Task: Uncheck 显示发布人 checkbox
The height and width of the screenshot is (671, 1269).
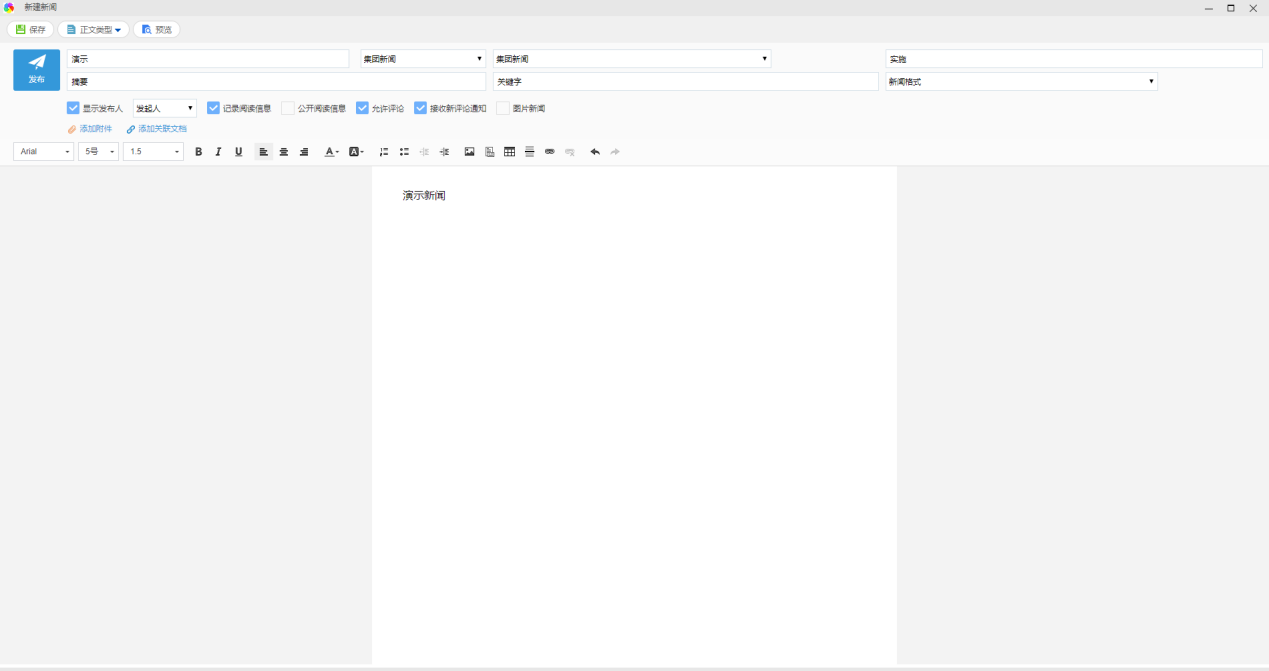Action: pos(73,108)
